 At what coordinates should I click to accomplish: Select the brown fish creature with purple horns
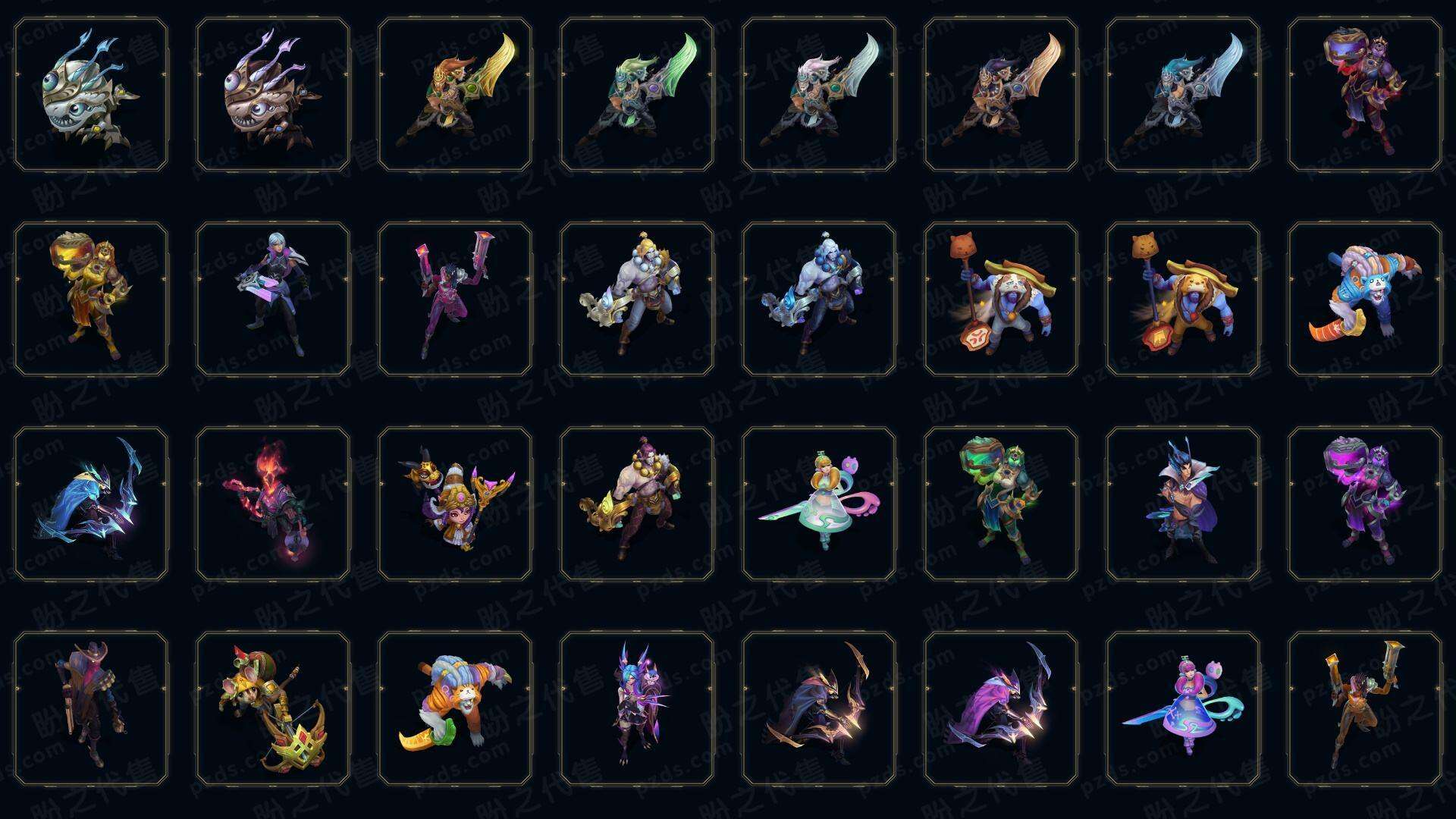coord(273,95)
